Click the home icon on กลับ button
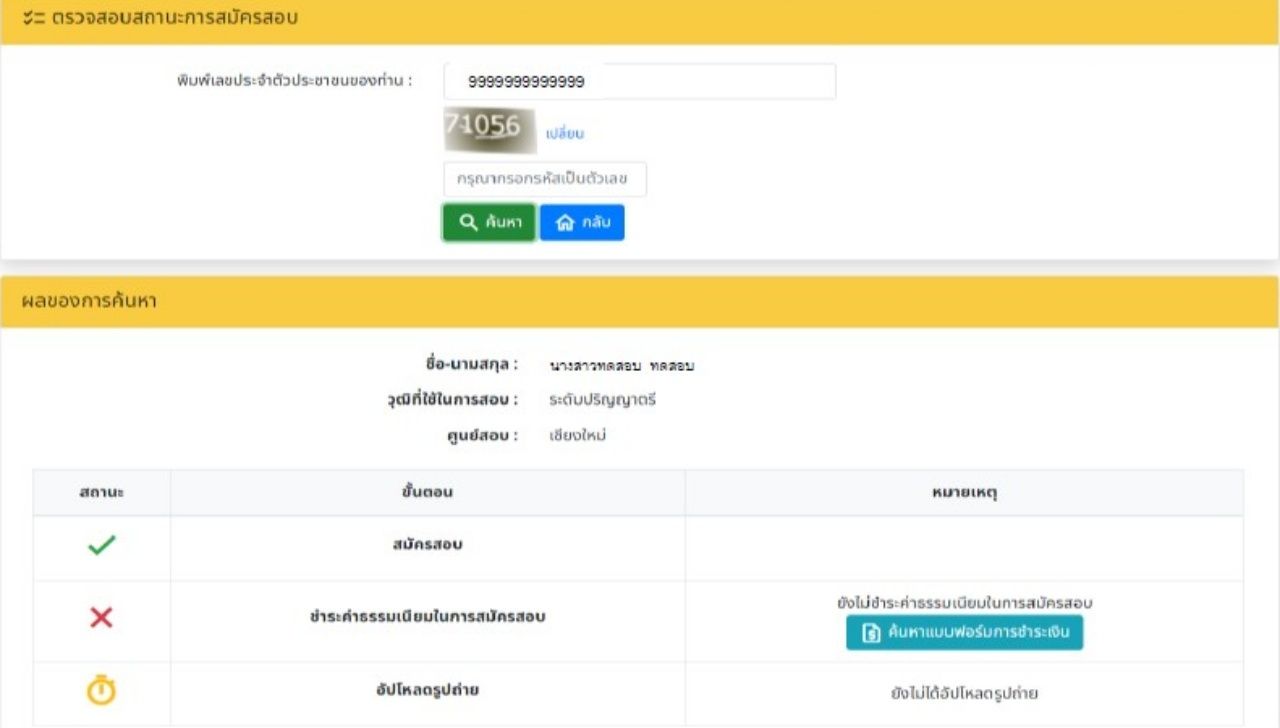 (x=565, y=223)
